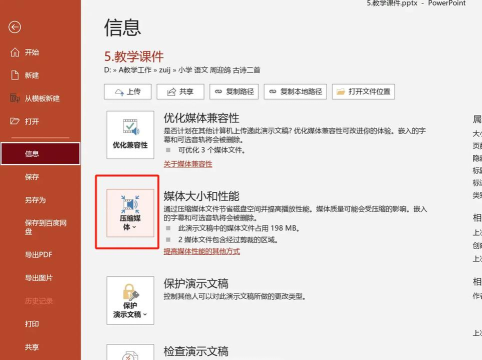Click 导出PDF in the sidebar

pos(40,255)
